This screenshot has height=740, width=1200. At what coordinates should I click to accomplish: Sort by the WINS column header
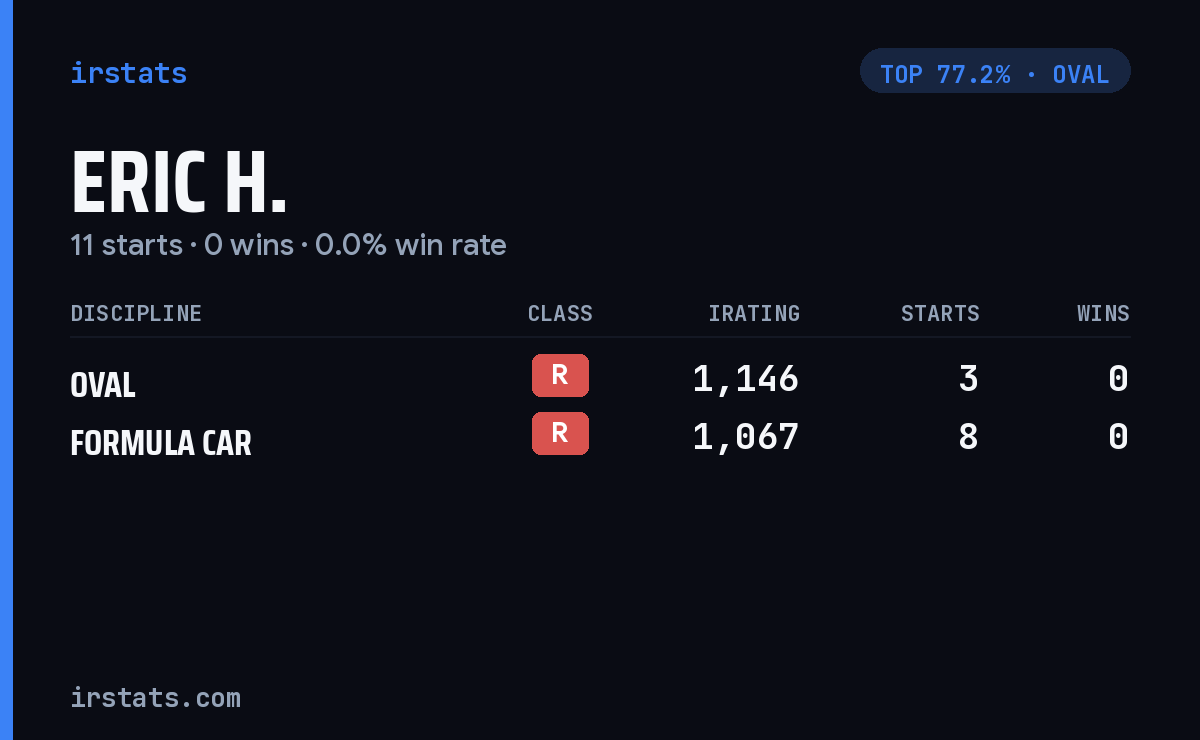tap(1103, 313)
